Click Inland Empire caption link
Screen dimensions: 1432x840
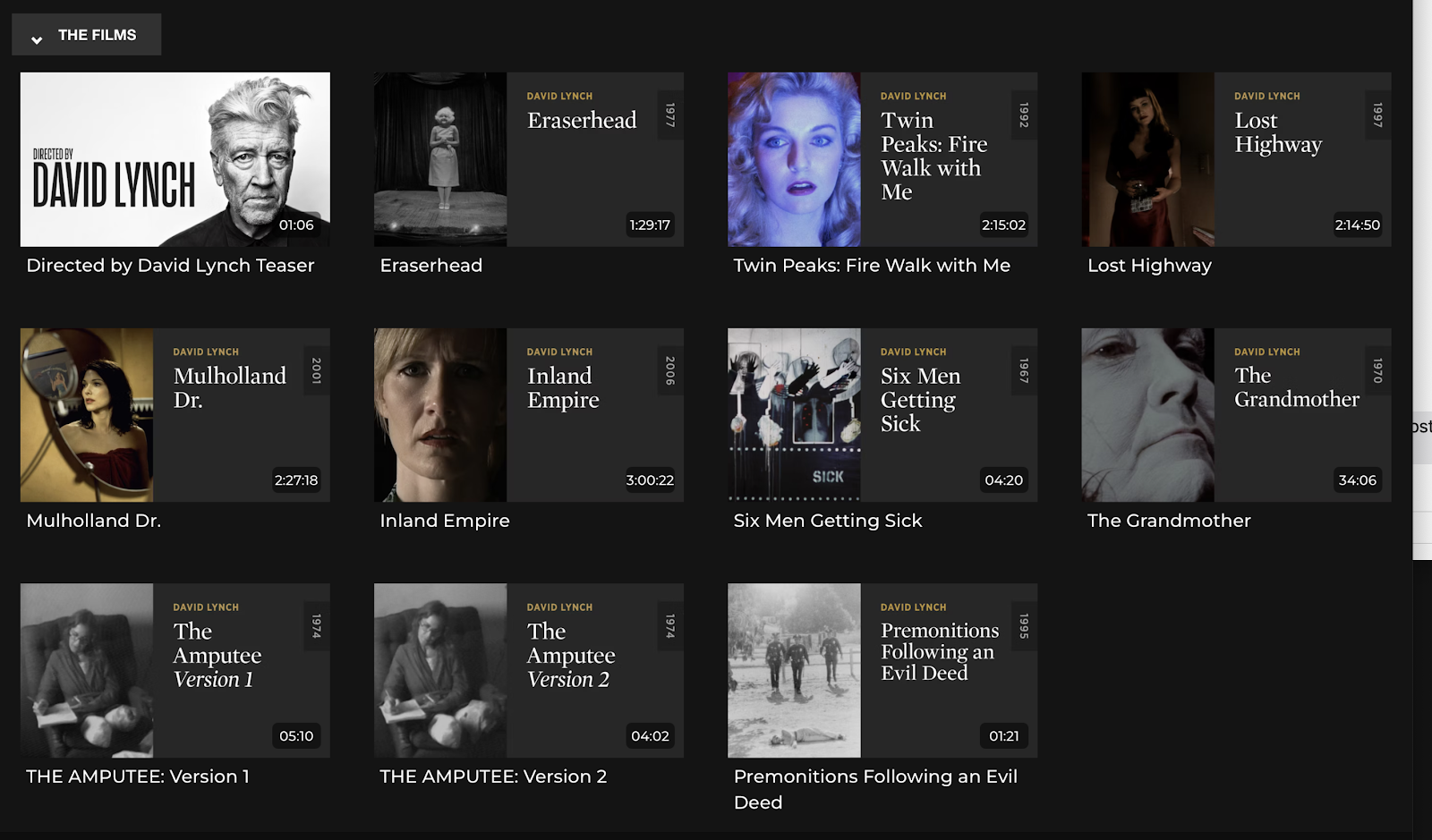[x=445, y=521]
